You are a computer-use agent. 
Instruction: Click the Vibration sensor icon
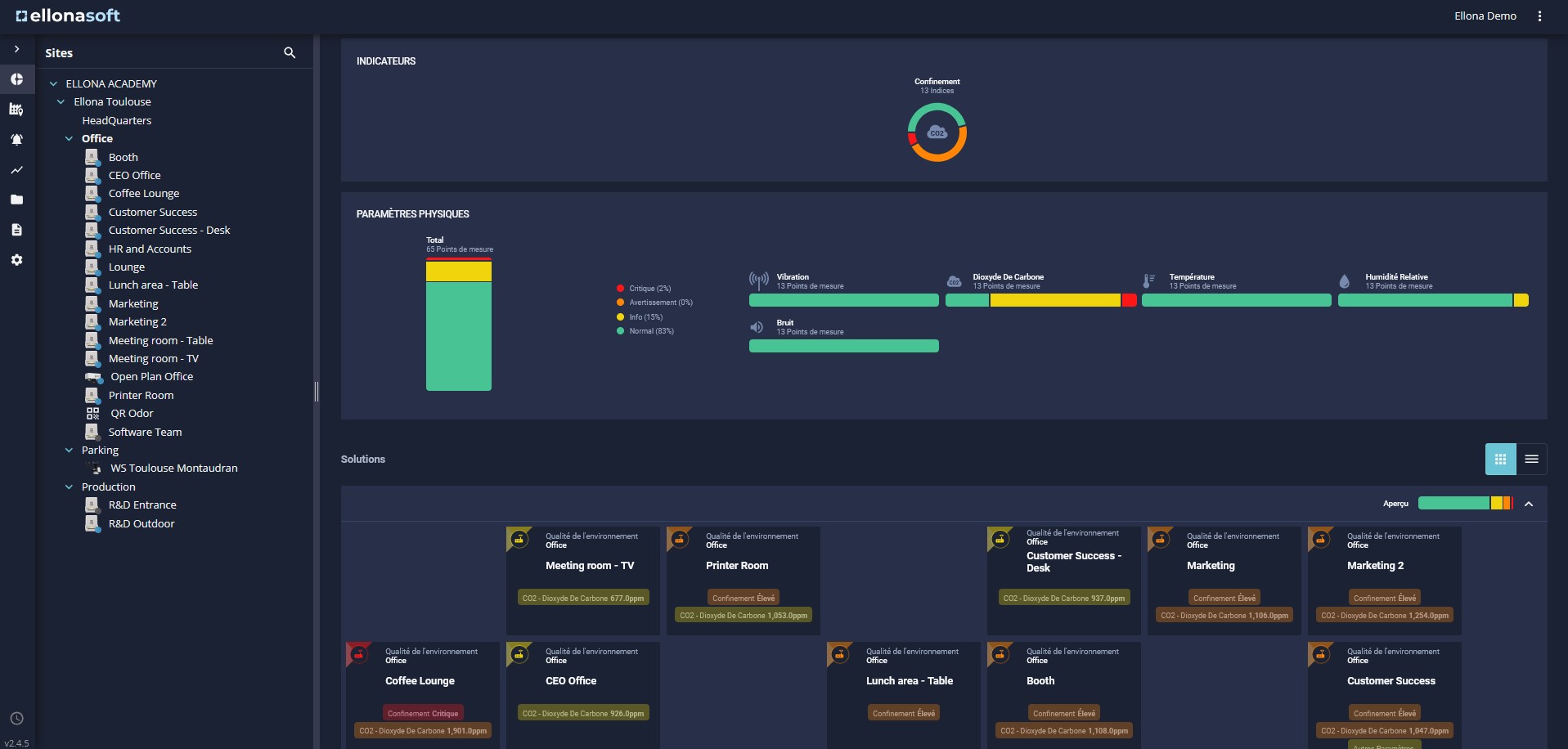point(759,281)
